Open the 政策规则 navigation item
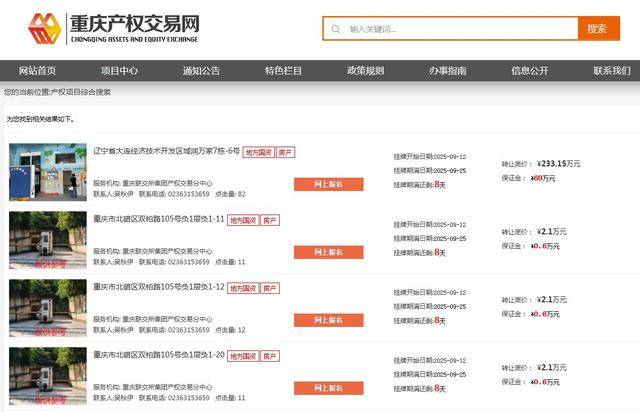The height and width of the screenshot is (412, 640). click(x=365, y=71)
